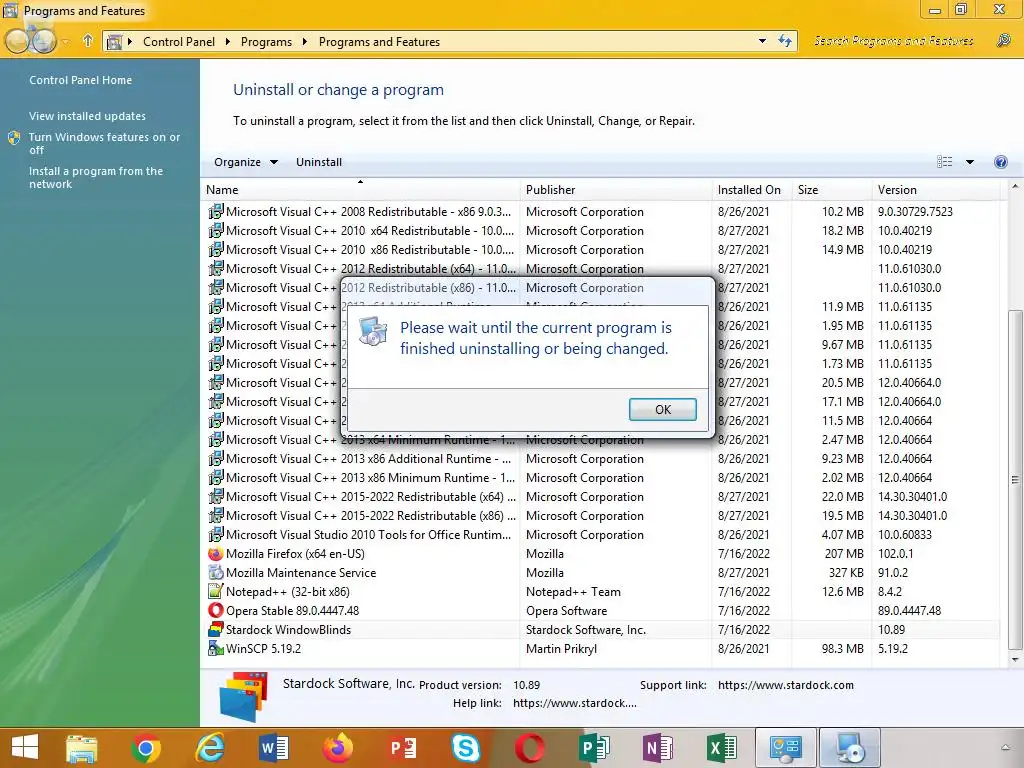Click the scroll up arrow of list
The width and height of the screenshot is (1024, 768).
pyautogui.click(x=1014, y=187)
